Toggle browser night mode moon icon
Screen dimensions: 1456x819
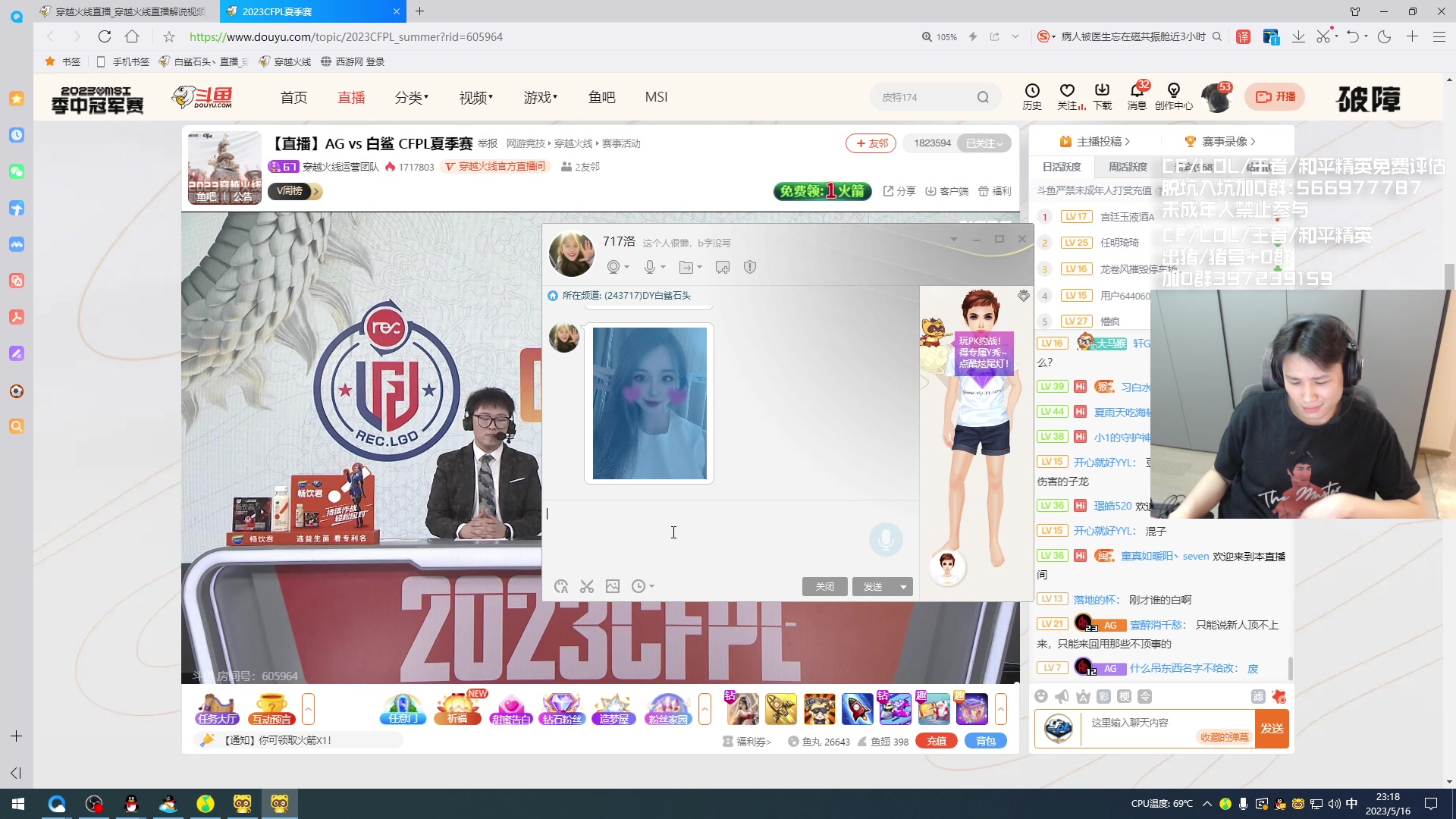pyautogui.click(x=1384, y=36)
